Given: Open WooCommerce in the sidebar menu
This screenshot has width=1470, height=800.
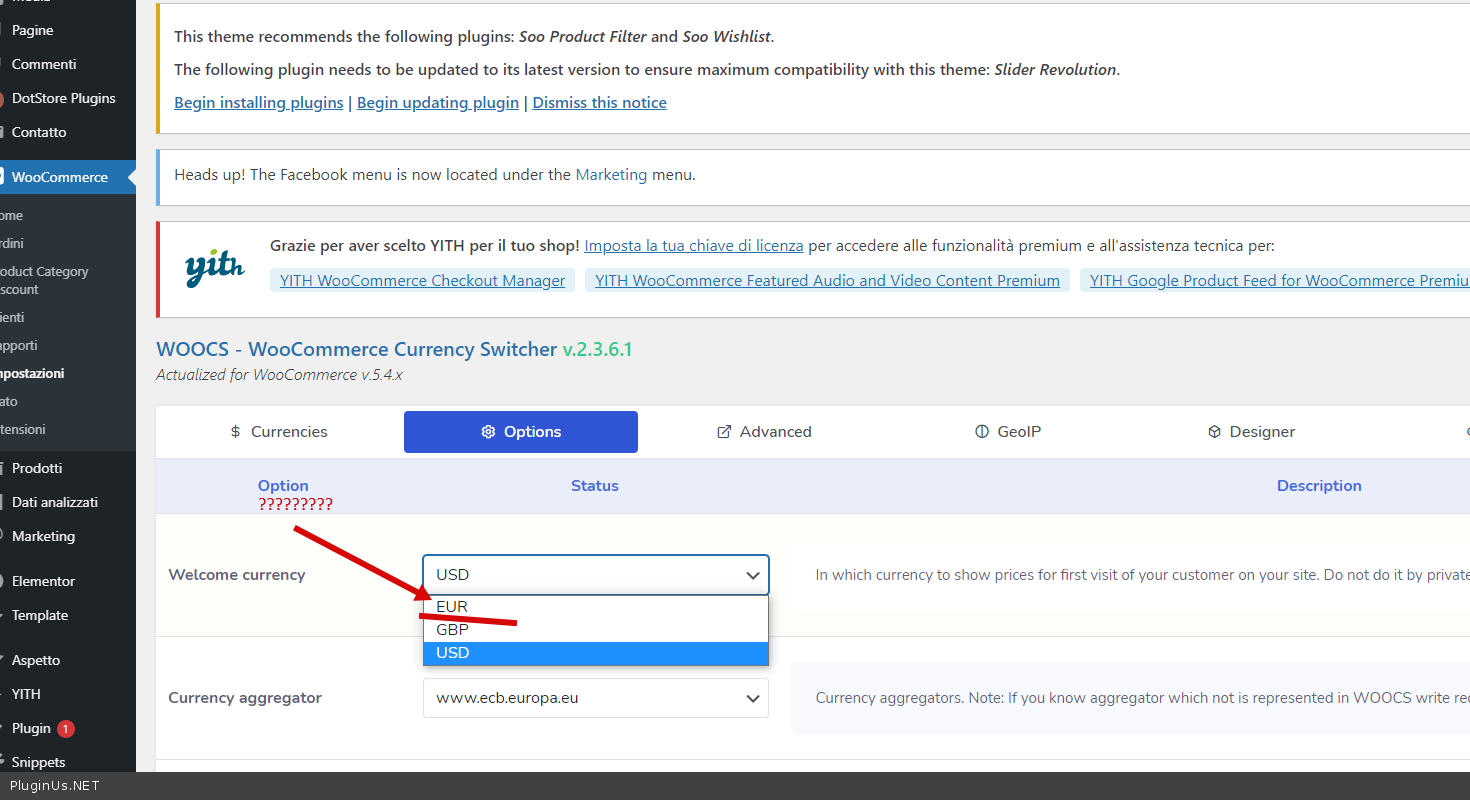Looking at the screenshot, I should click(x=60, y=177).
